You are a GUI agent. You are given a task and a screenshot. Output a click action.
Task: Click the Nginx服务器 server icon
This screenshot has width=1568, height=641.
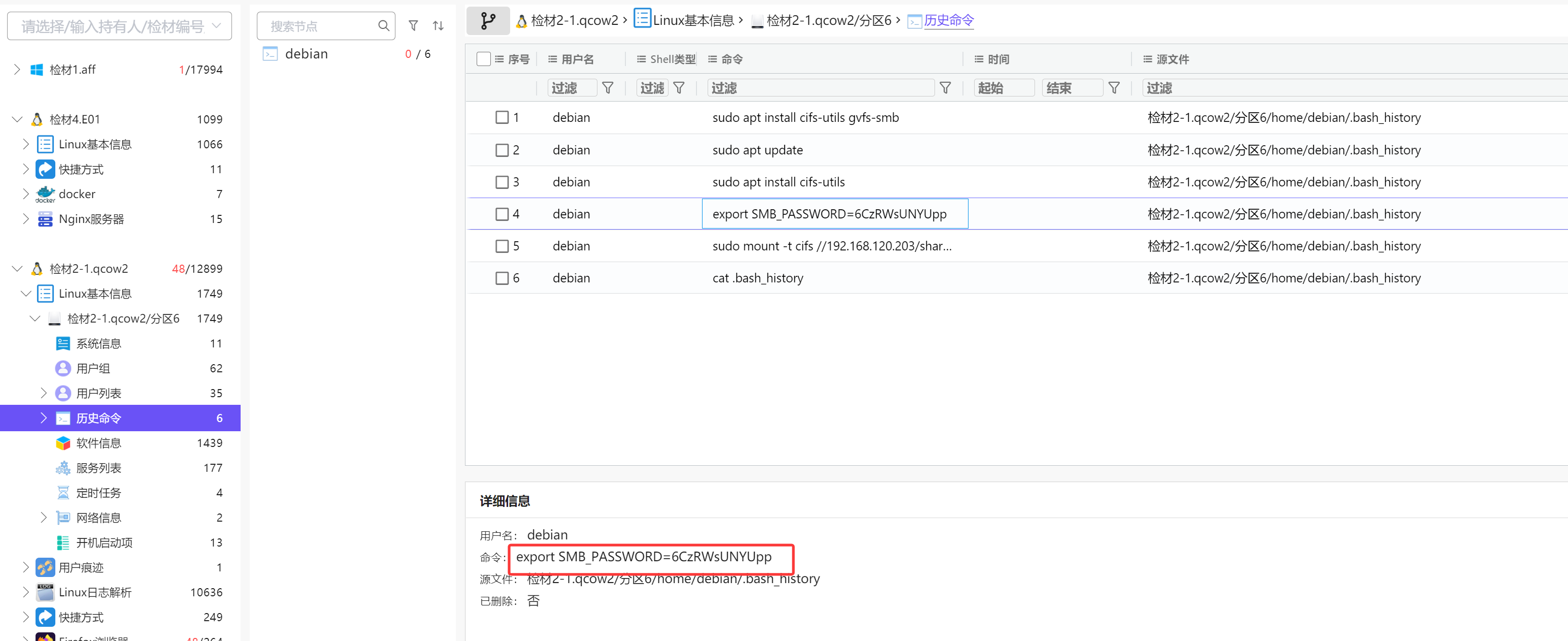45,219
